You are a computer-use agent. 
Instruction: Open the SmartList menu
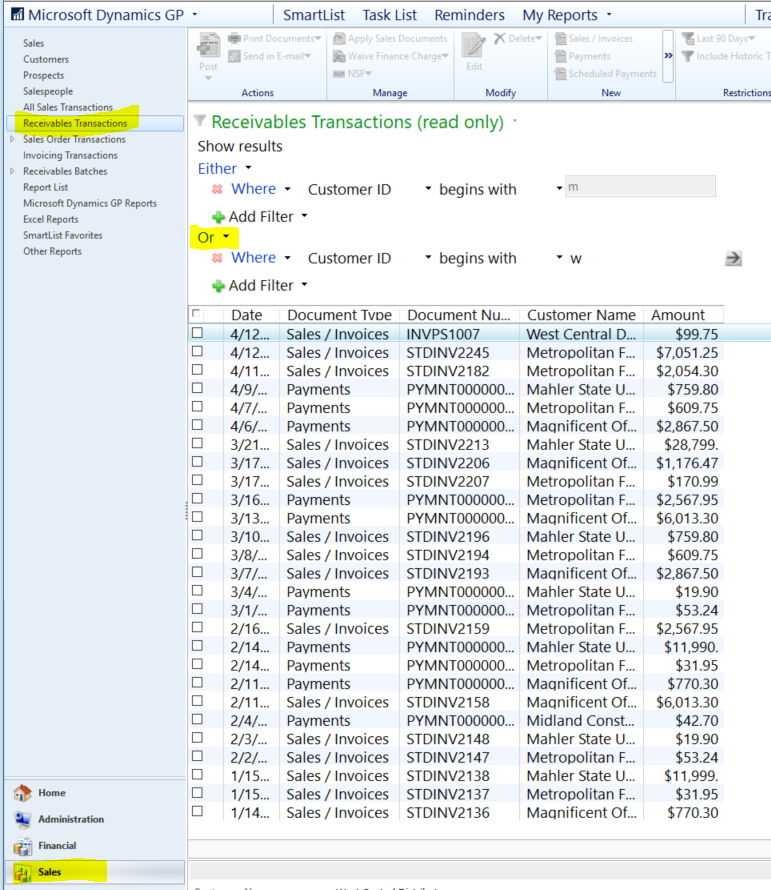[314, 15]
